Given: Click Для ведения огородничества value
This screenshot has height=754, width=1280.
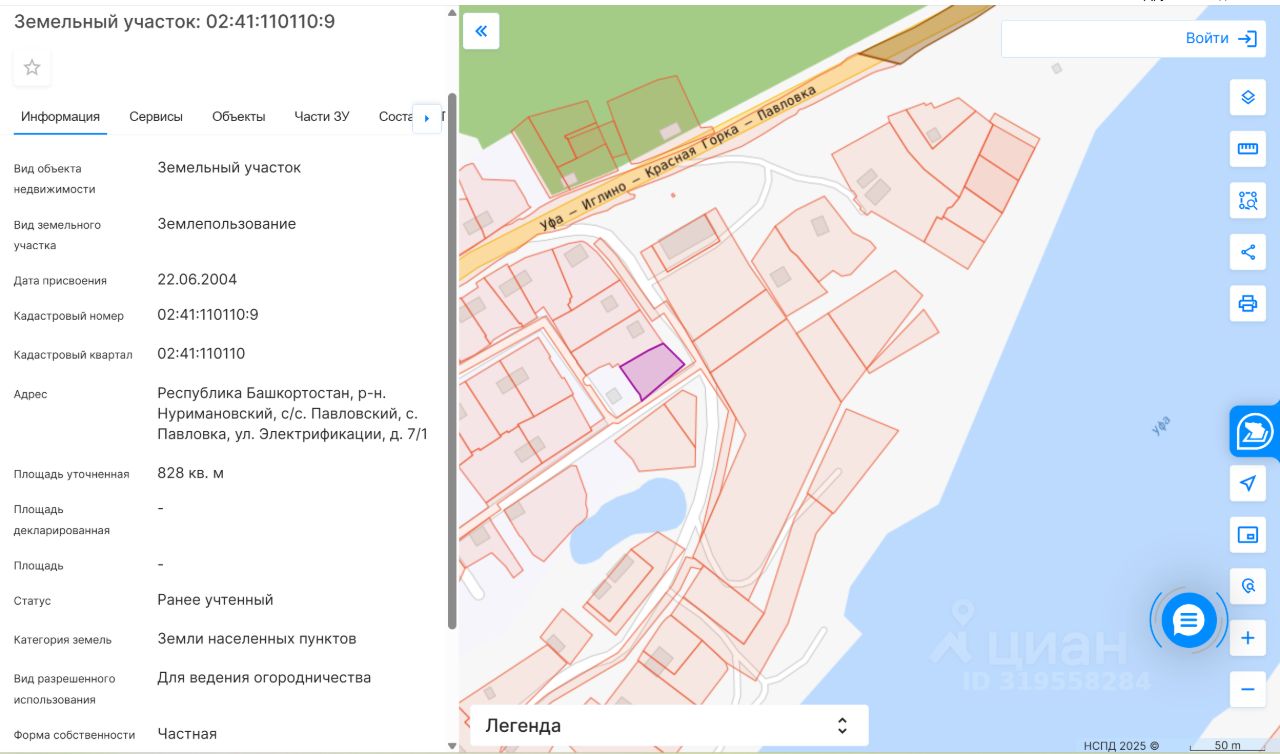Looking at the screenshot, I should [x=264, y=678].
